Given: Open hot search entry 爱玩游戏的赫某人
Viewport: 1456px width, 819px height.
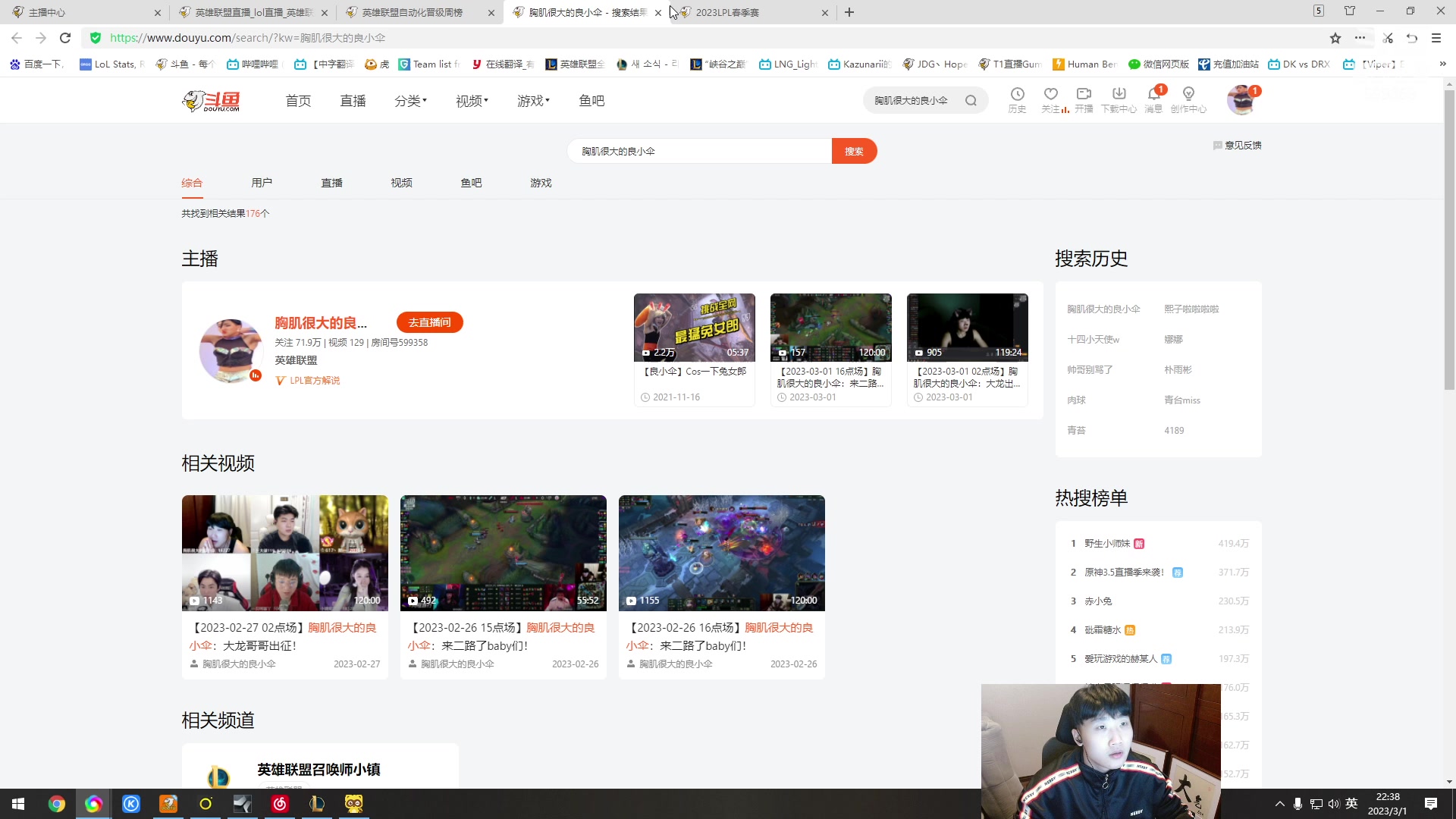Looking at the screenshot, I should (x=1121, y=658).
